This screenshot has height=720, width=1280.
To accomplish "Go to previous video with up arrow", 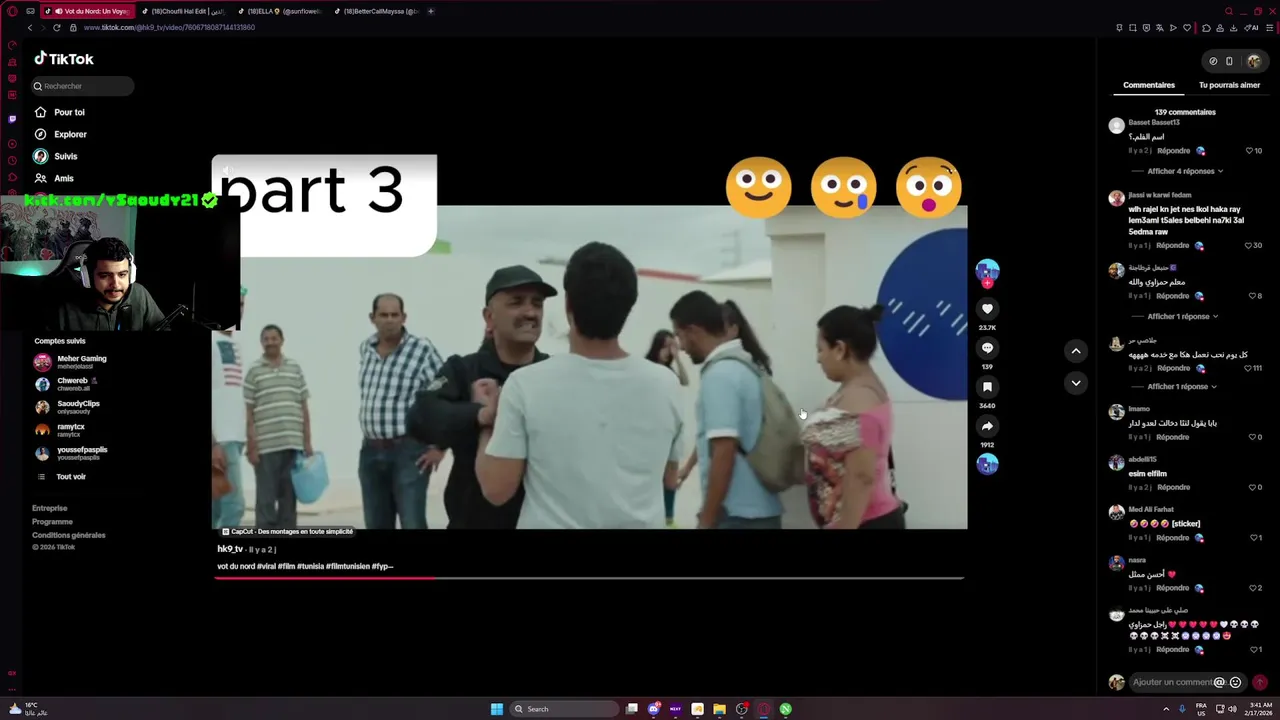I will pos(1076,351).
